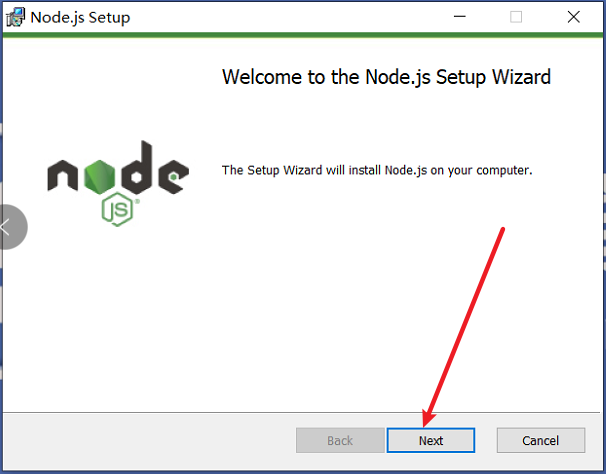
Task: Minimize the Node.js Setup window
Action: coord(460,17)
